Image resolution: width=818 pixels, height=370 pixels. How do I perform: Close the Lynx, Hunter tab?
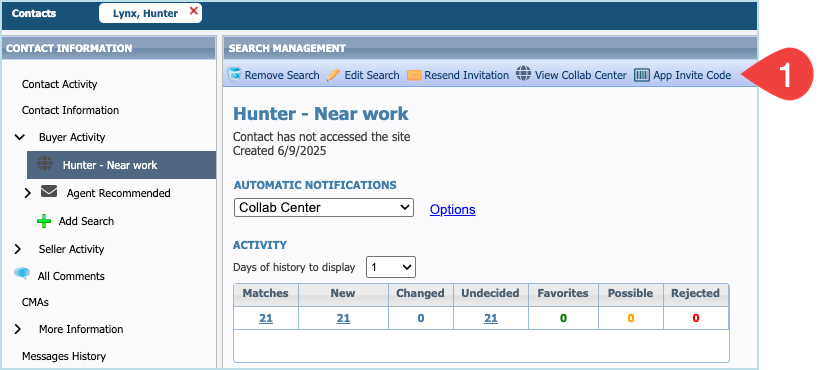point(194,11)
